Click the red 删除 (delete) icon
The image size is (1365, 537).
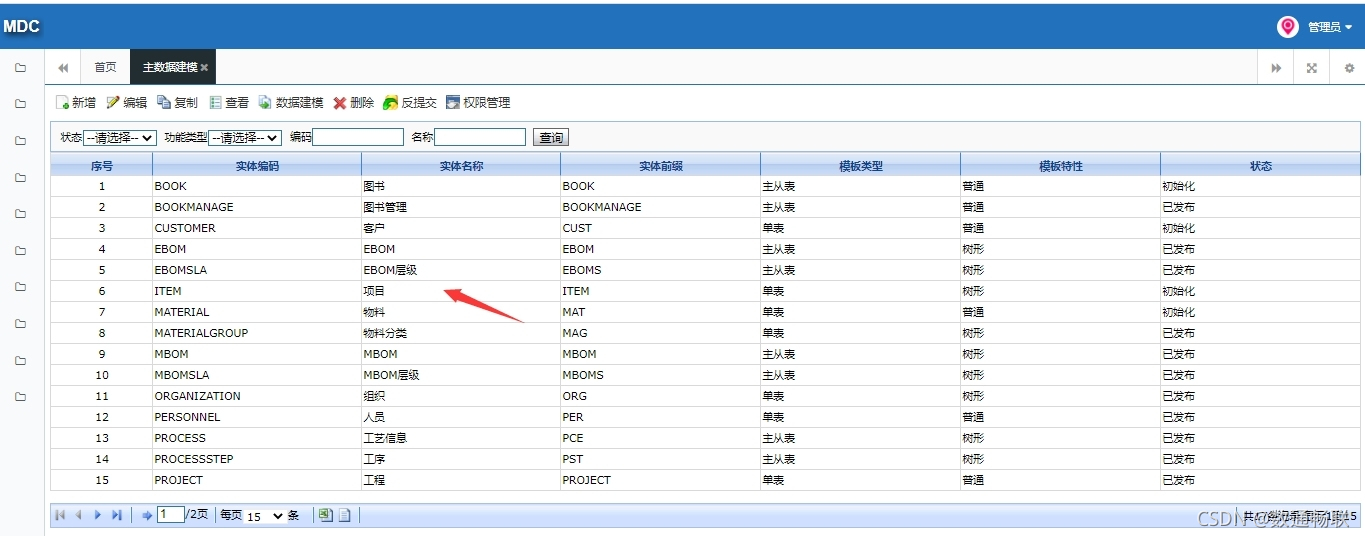point(340,103)
